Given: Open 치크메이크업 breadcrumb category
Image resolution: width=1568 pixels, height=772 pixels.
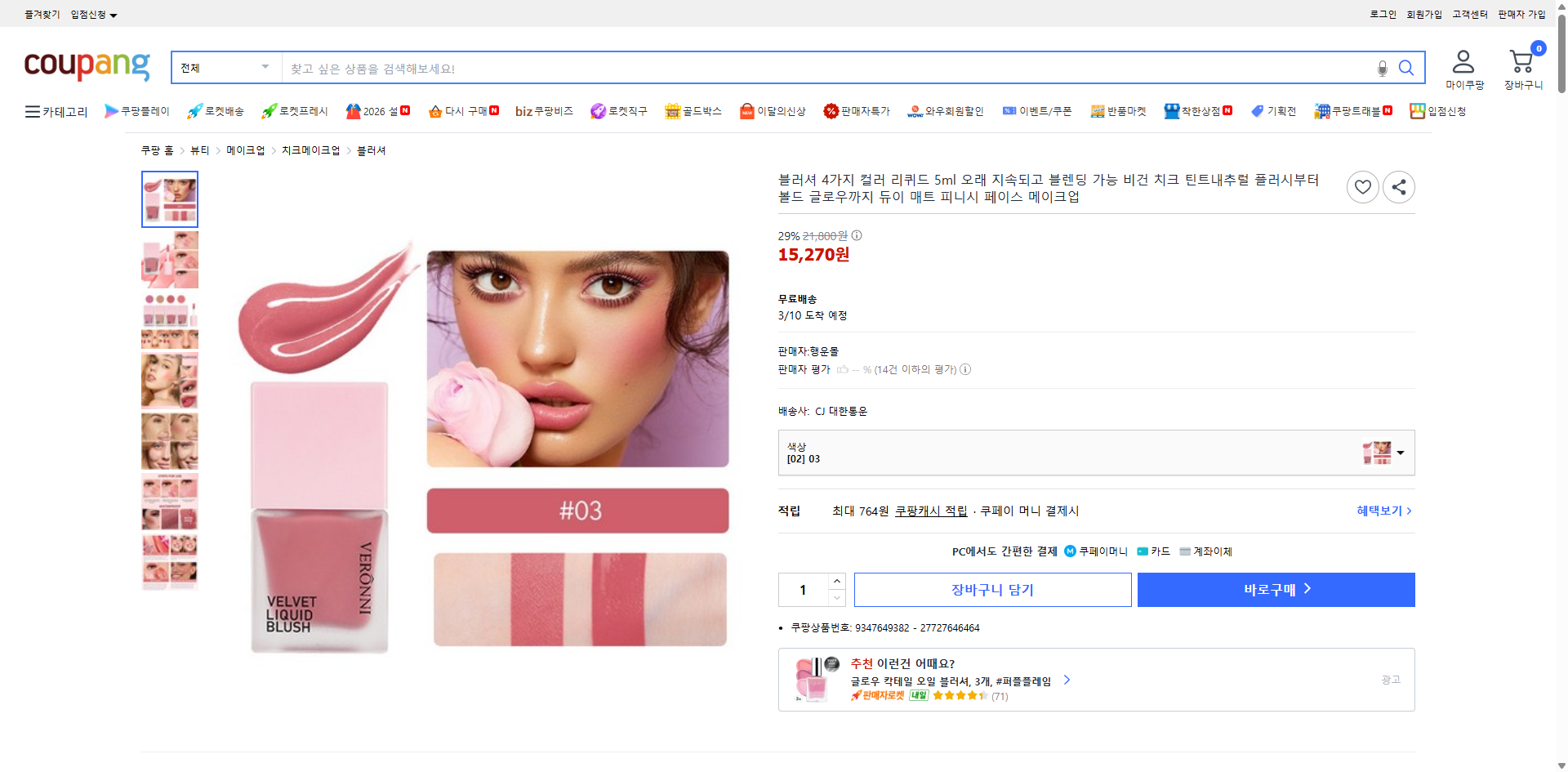Looking at the screenshot, I should (310, 150).
